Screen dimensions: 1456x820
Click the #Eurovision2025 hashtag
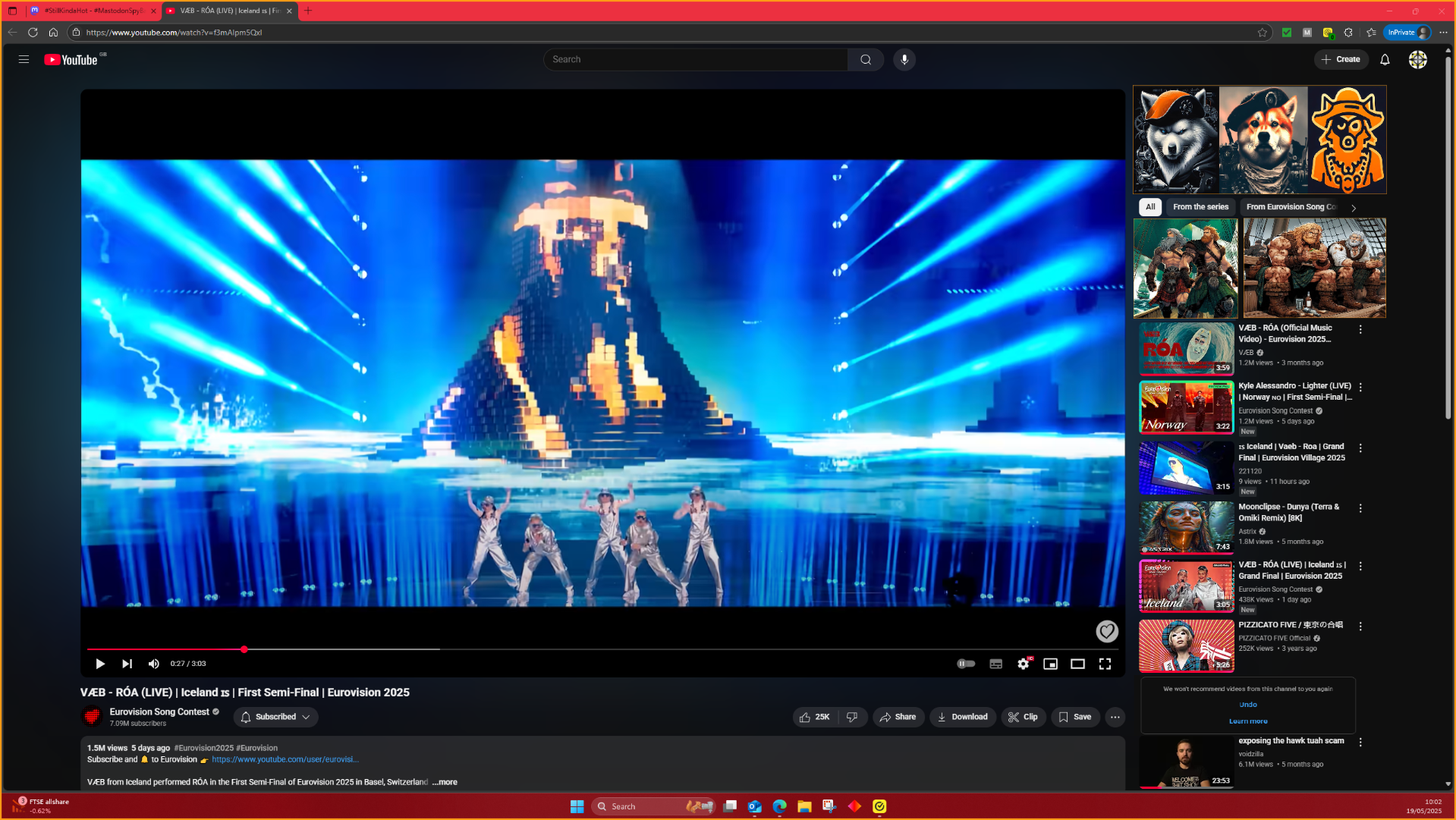point(203,748)
